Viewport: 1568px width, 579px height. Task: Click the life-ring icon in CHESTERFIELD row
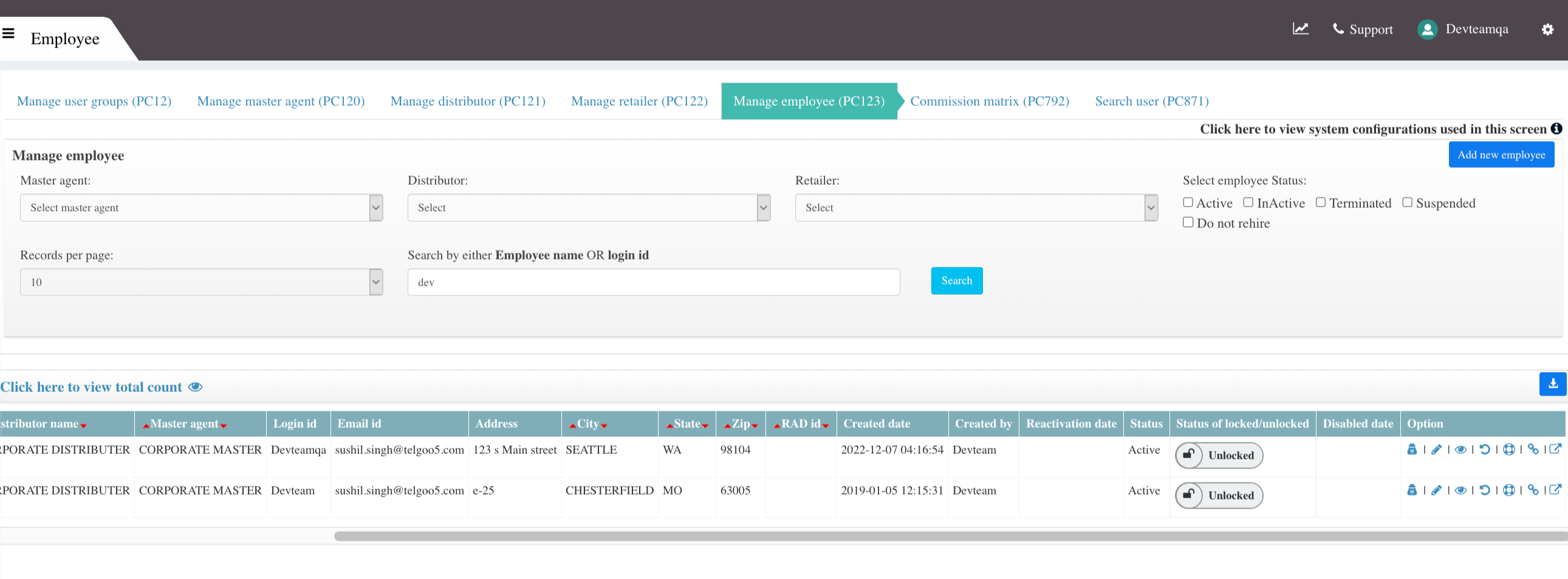tap(1509, 490)
